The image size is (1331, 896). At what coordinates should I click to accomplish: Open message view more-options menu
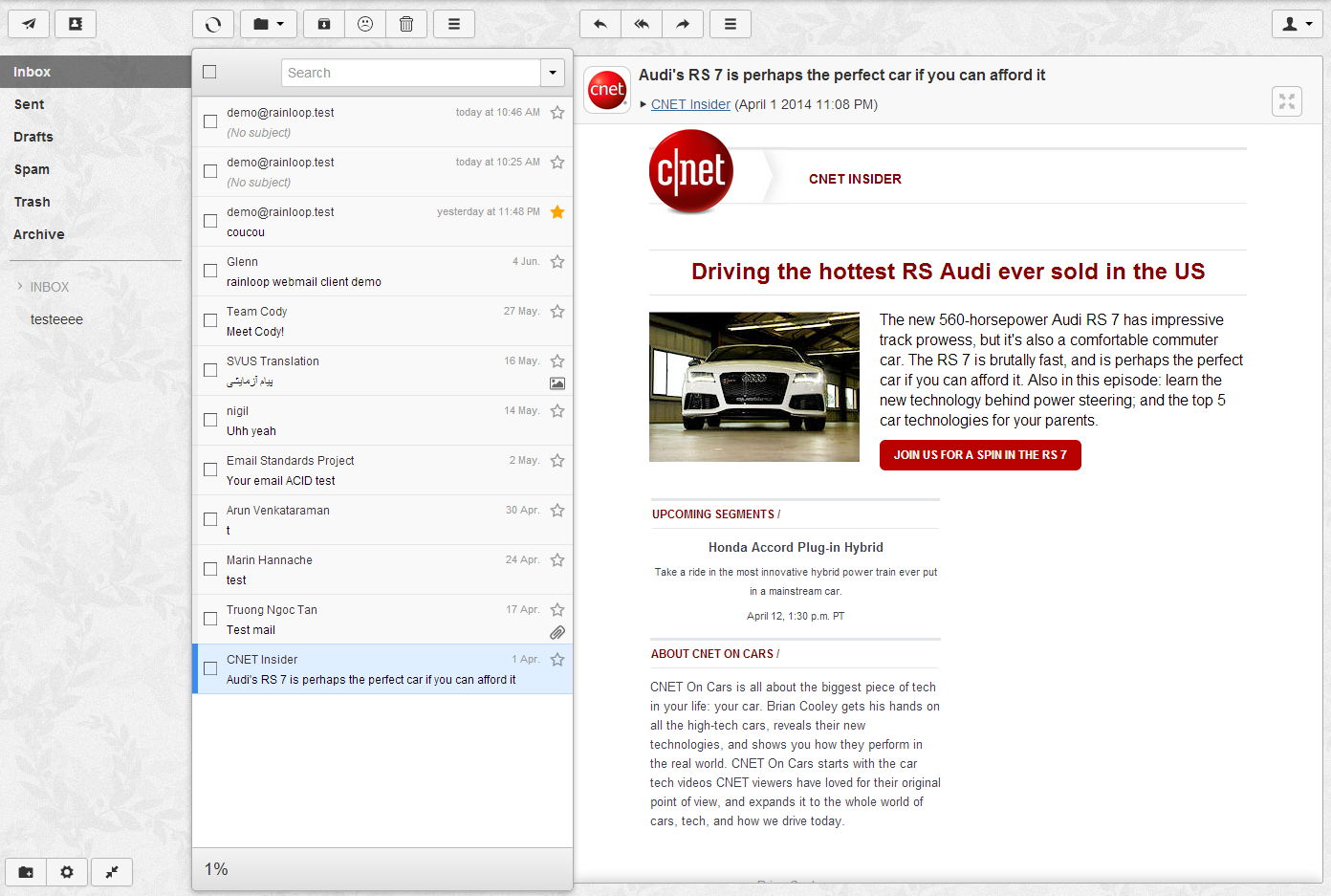click(731, 24)
